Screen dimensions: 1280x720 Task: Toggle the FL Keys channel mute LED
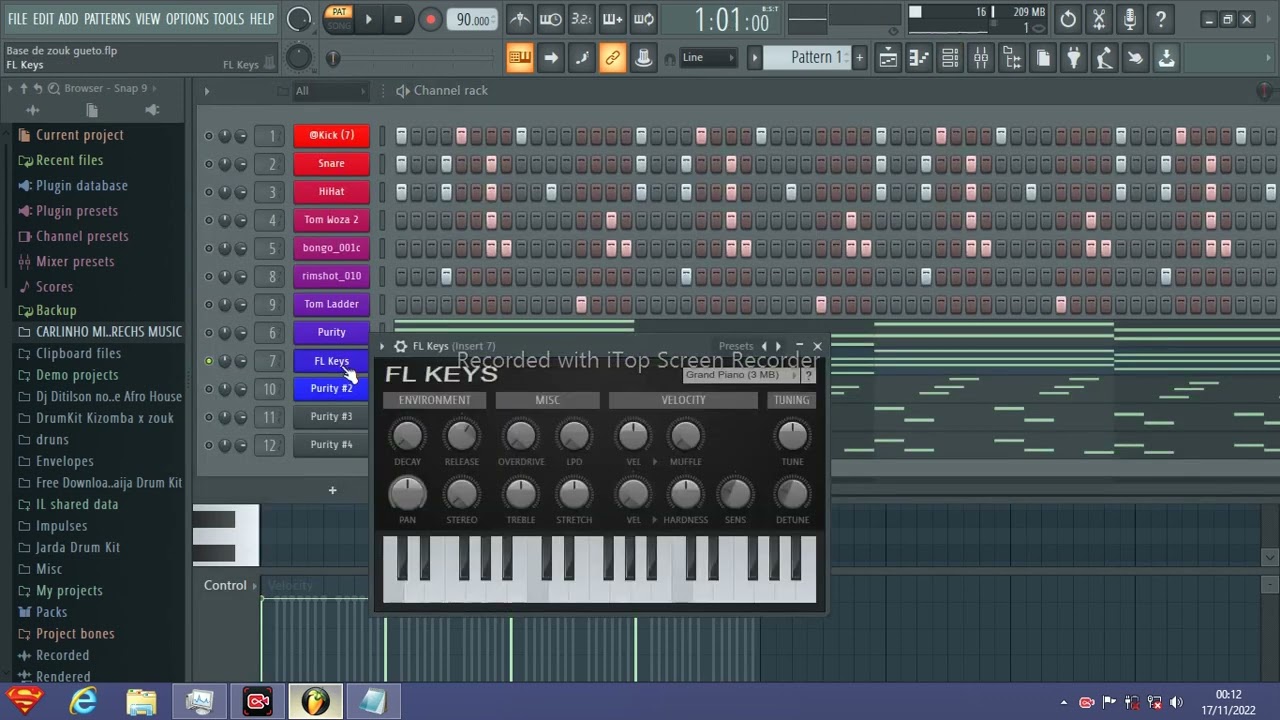tap(209, 361)
